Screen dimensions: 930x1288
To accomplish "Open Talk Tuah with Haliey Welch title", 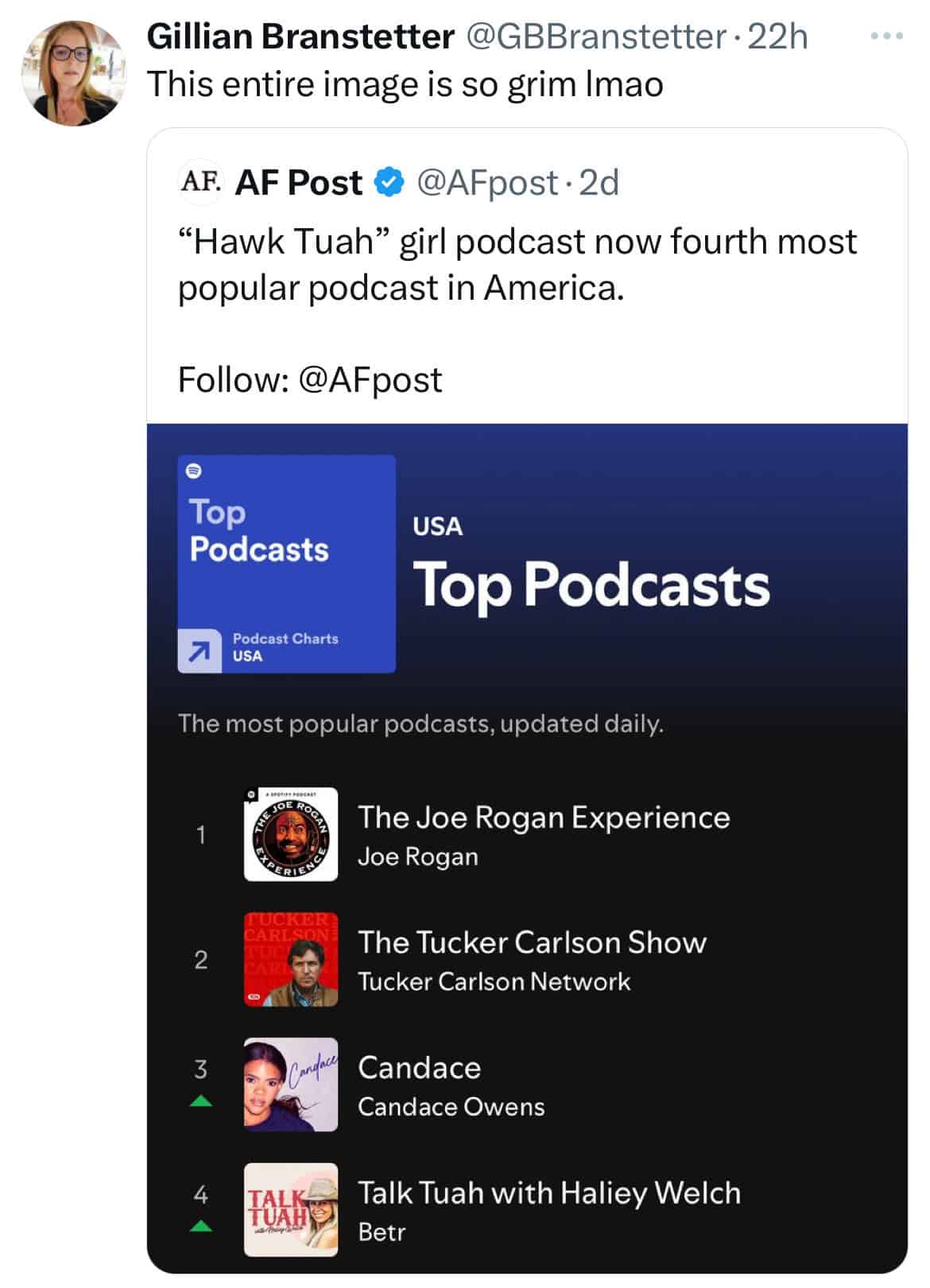I will point(549,1193).
